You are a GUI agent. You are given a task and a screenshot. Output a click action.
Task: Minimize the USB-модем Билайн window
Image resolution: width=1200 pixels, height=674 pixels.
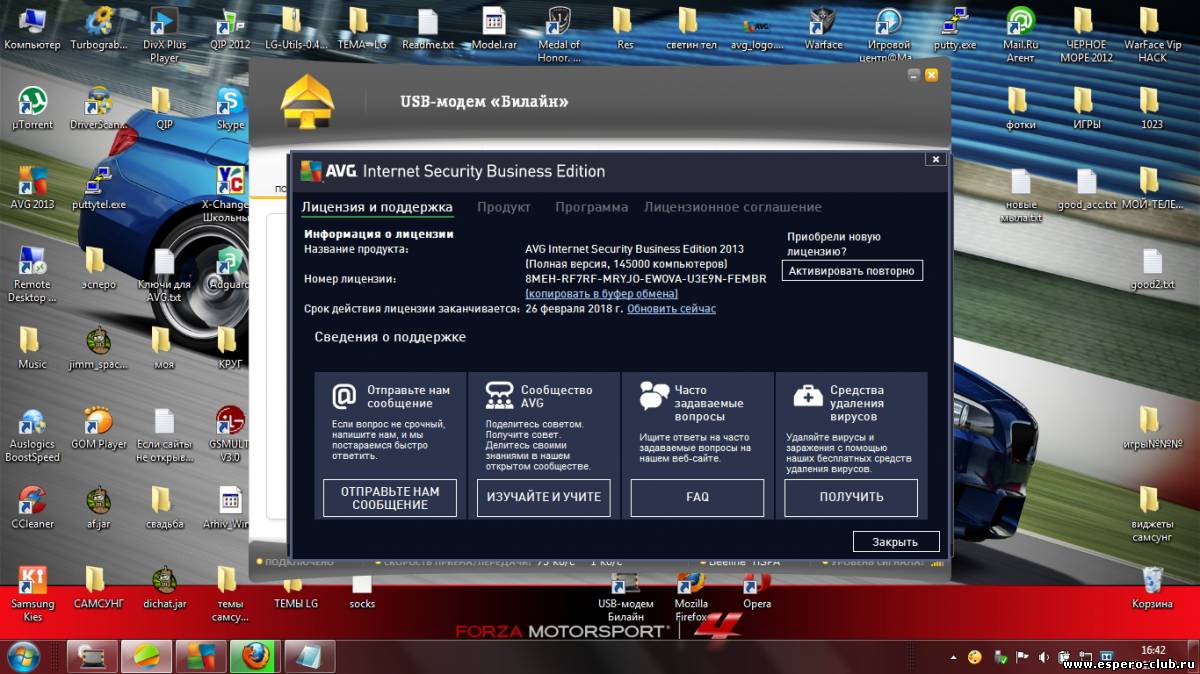coord(913,75)
